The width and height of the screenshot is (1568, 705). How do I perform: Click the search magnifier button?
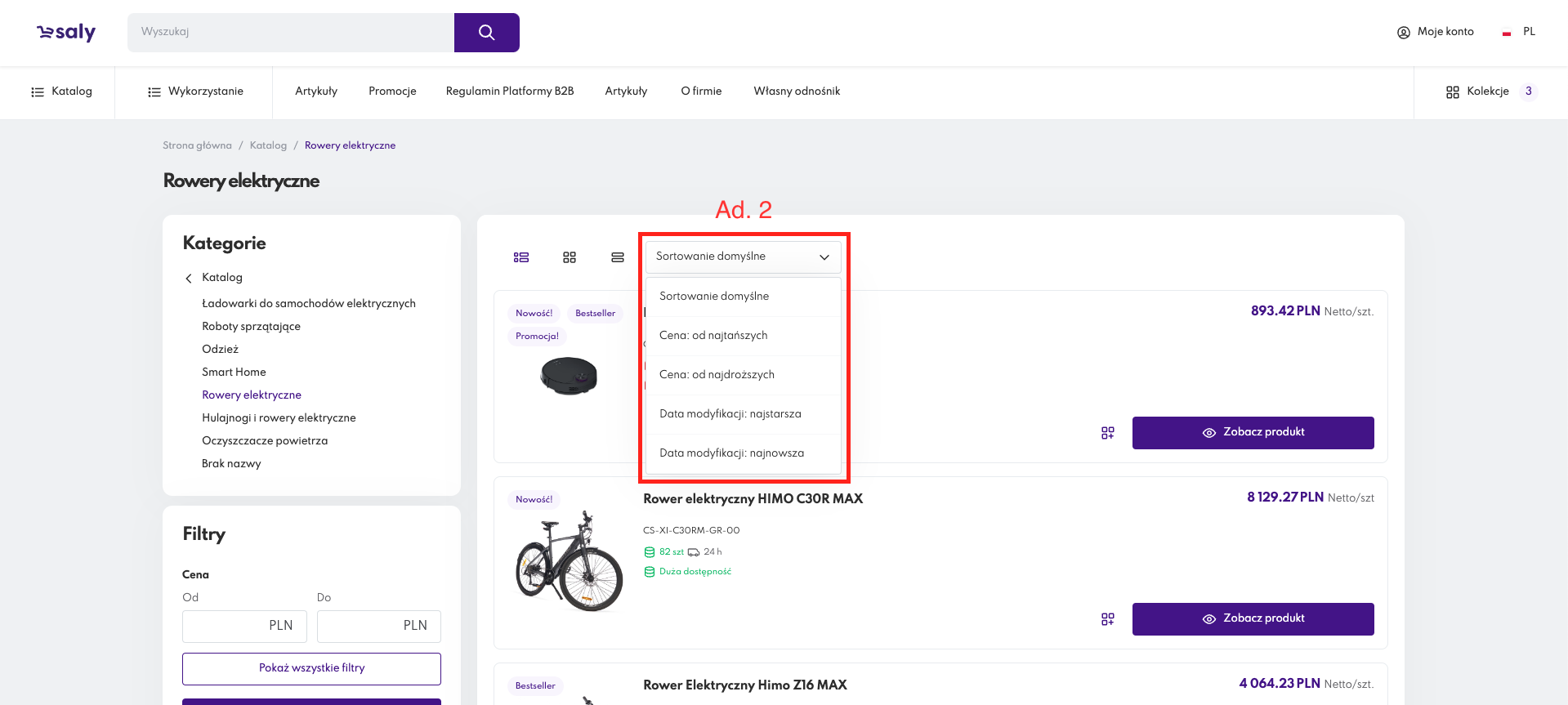[486, 33]
